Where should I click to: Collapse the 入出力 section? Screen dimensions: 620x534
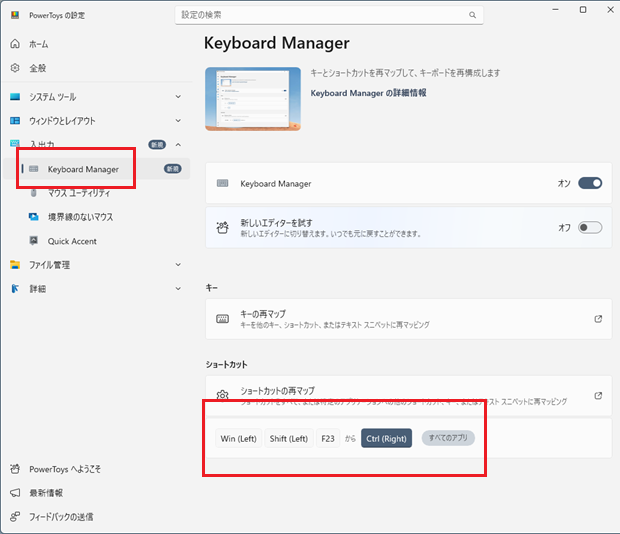click(178, 145)
